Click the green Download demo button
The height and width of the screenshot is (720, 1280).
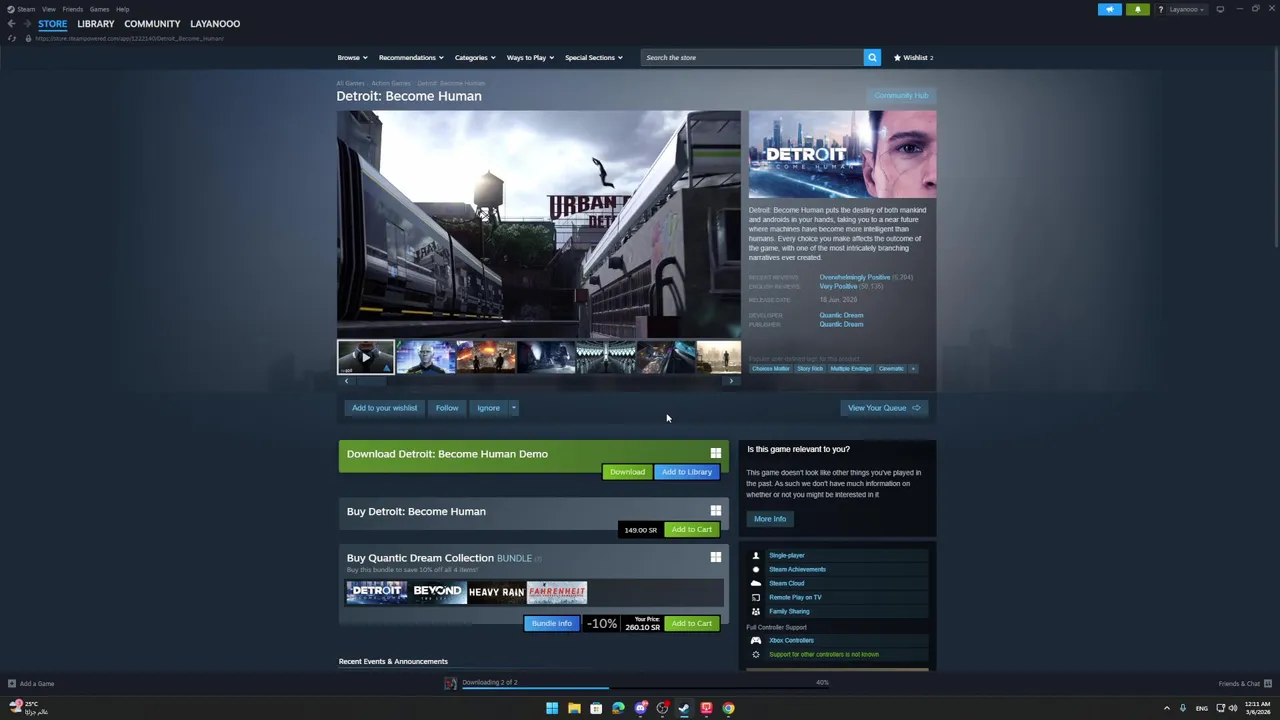tap(627, 471)
